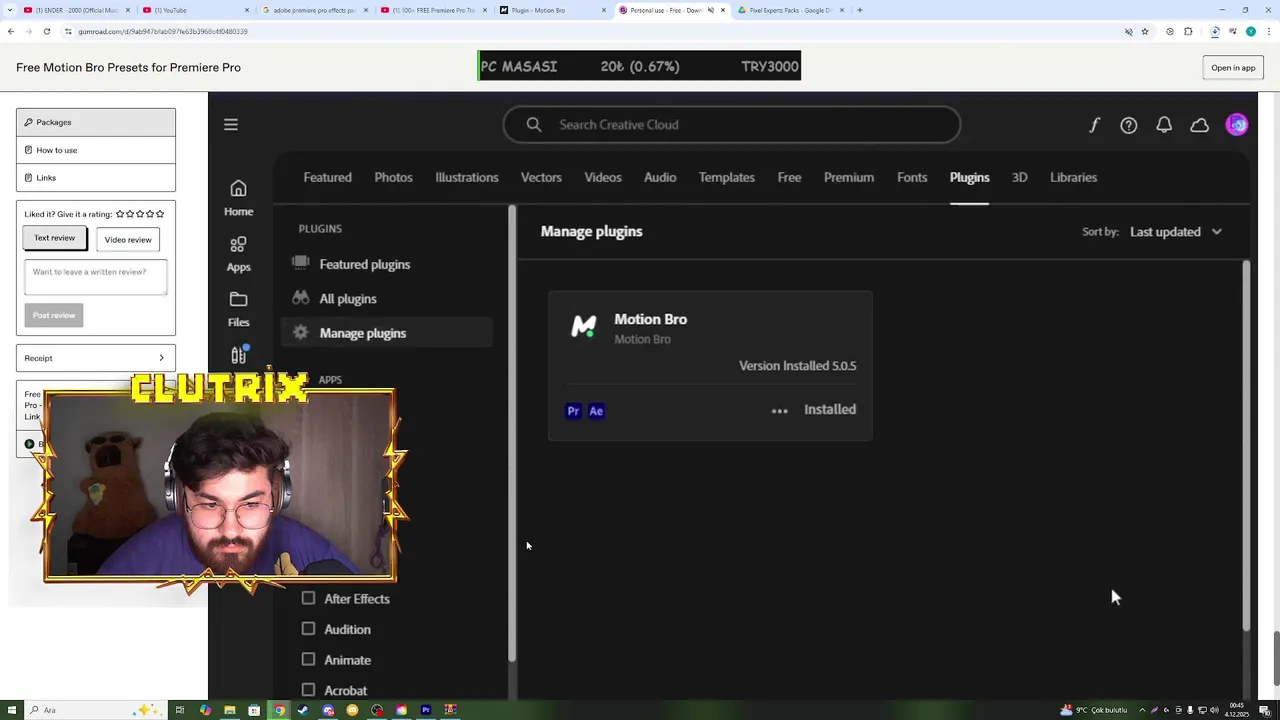Open the Sort by Last updated dropdown
Screen dimensions: 1280x720
coord(1176,232)
